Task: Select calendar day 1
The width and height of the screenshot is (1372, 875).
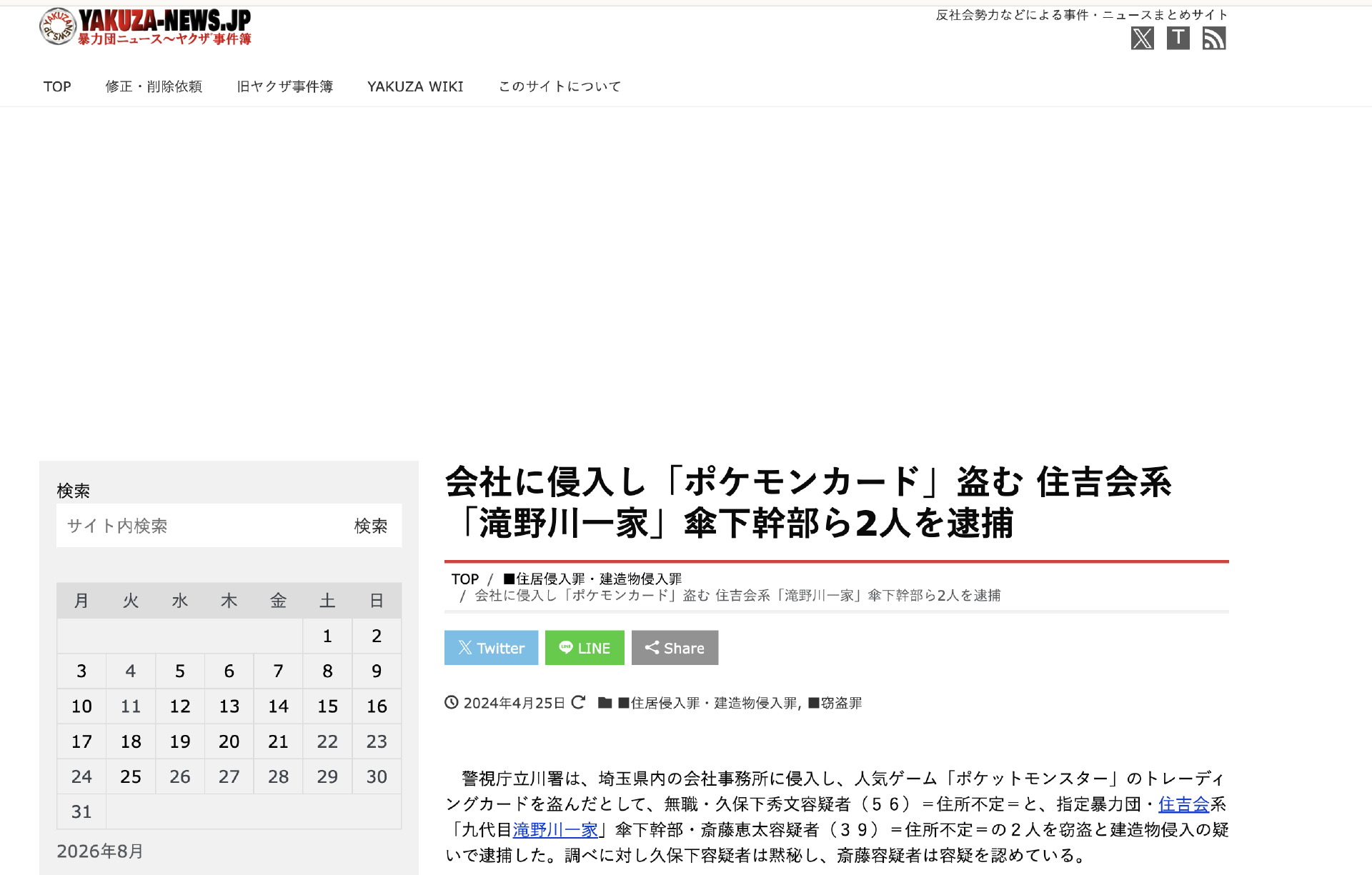Action: 327,636
